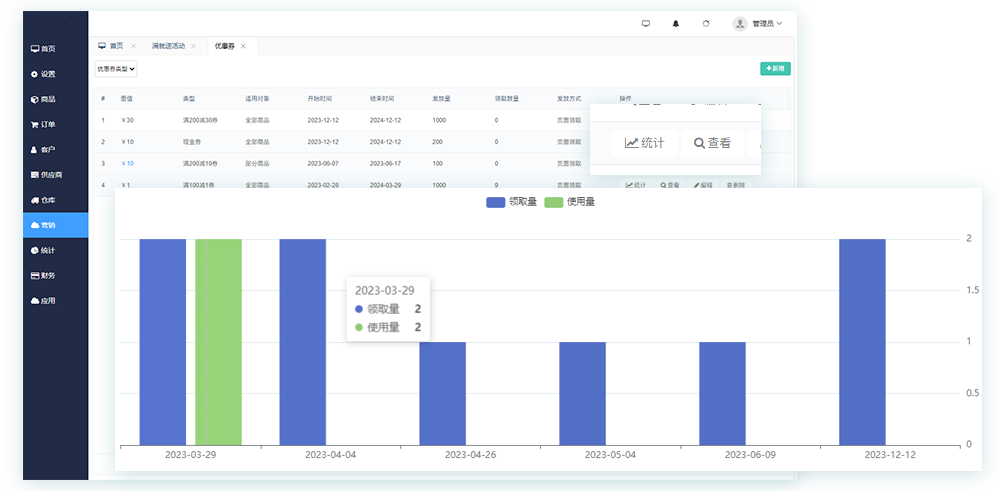1000x491 pixels.
Task: Select 客户 customers in the sidebar
Action: click(43, 149)
